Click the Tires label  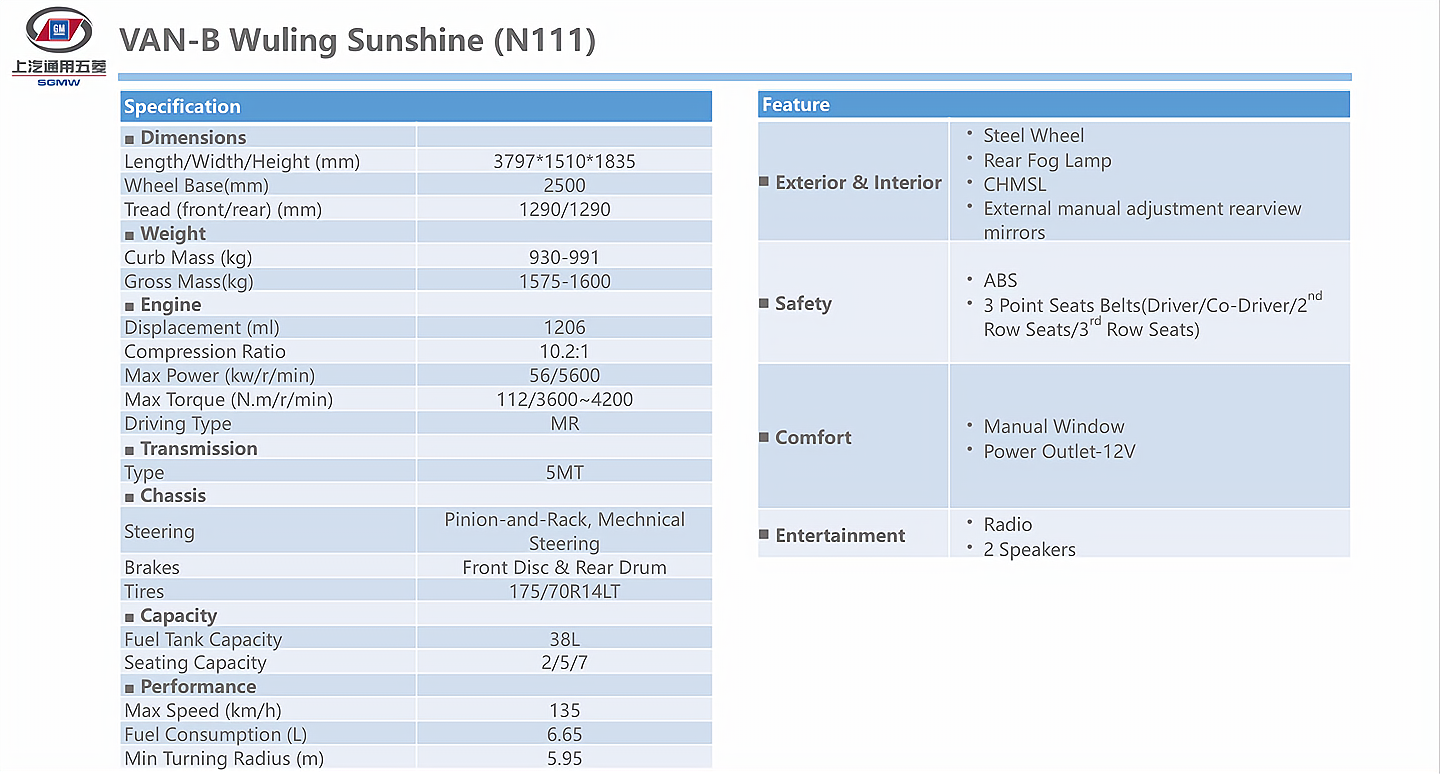144,591
